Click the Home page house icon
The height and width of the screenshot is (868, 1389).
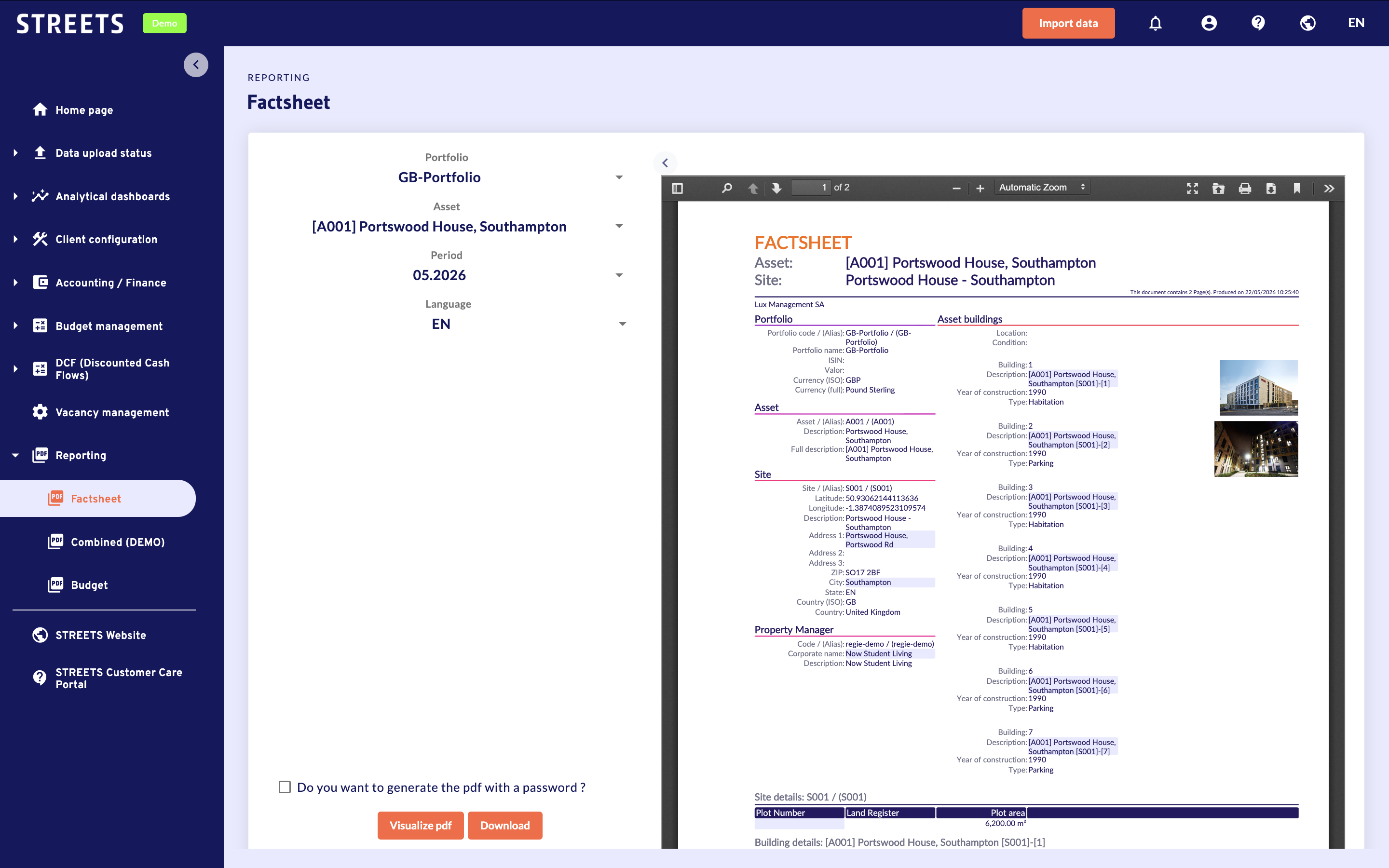(40, 109)
